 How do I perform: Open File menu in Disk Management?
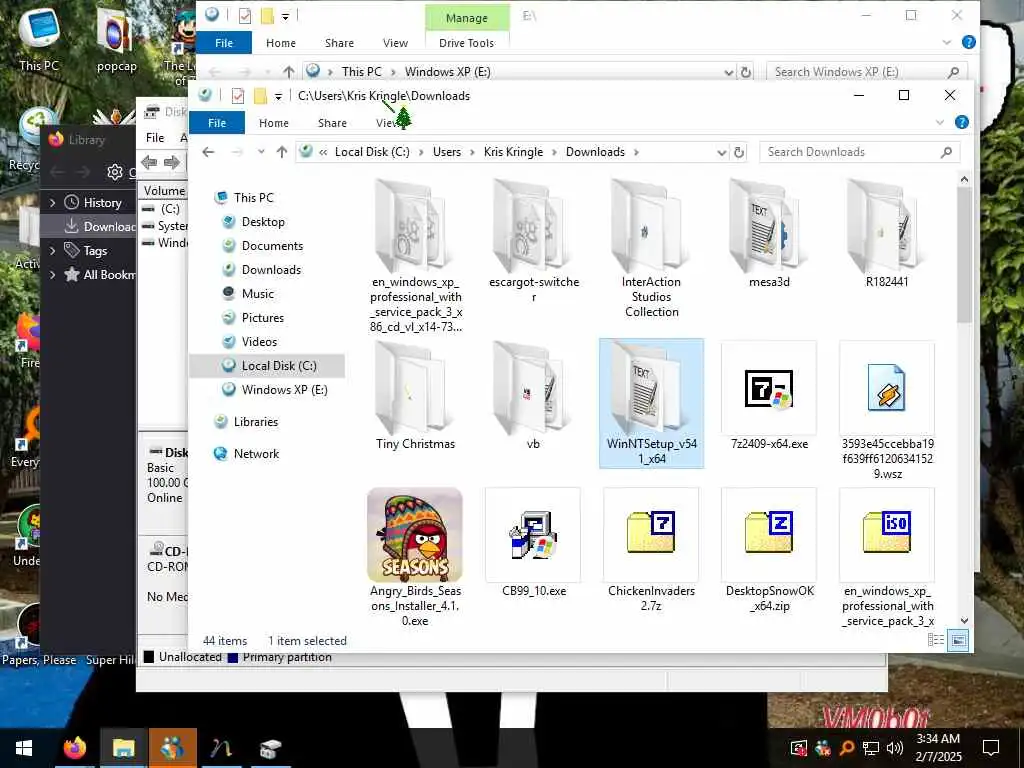click(155, 138)
